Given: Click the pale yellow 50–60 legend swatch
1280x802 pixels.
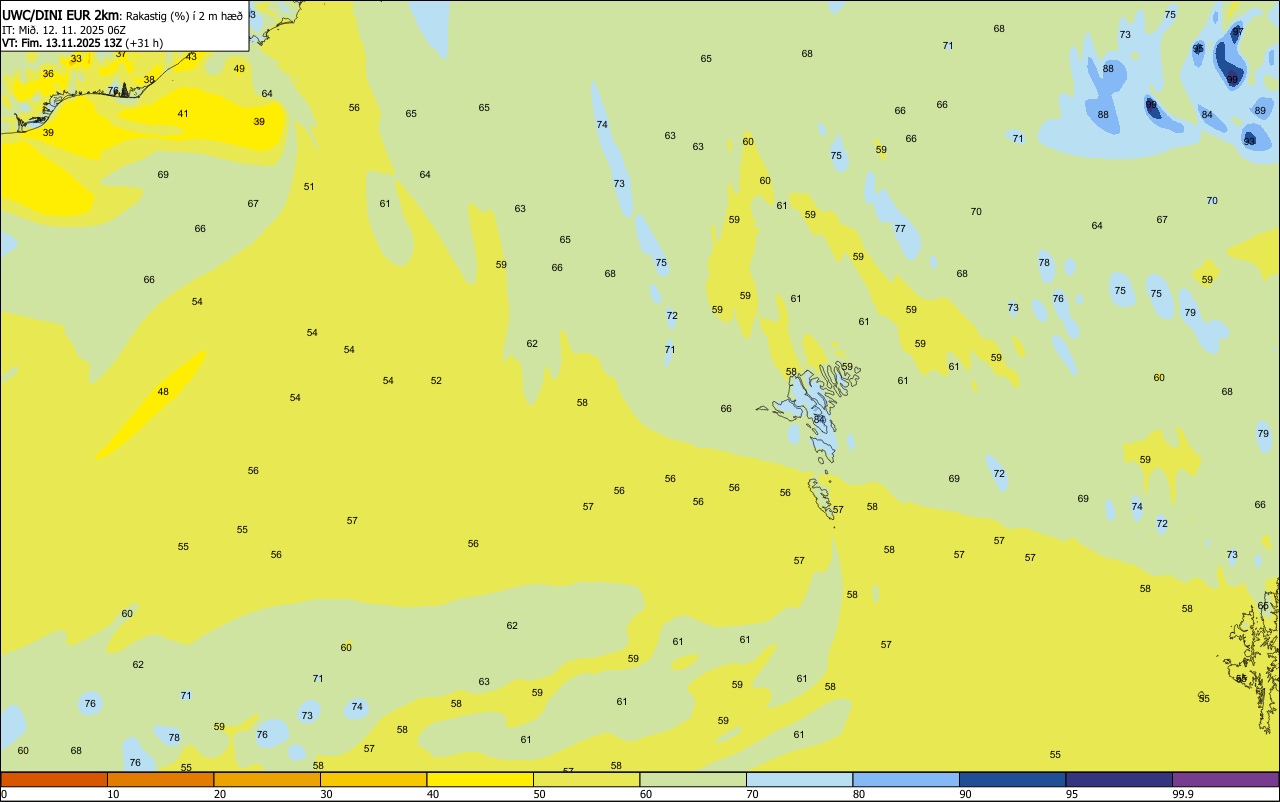Looking at the screenshot, I should tap(586, 779).
